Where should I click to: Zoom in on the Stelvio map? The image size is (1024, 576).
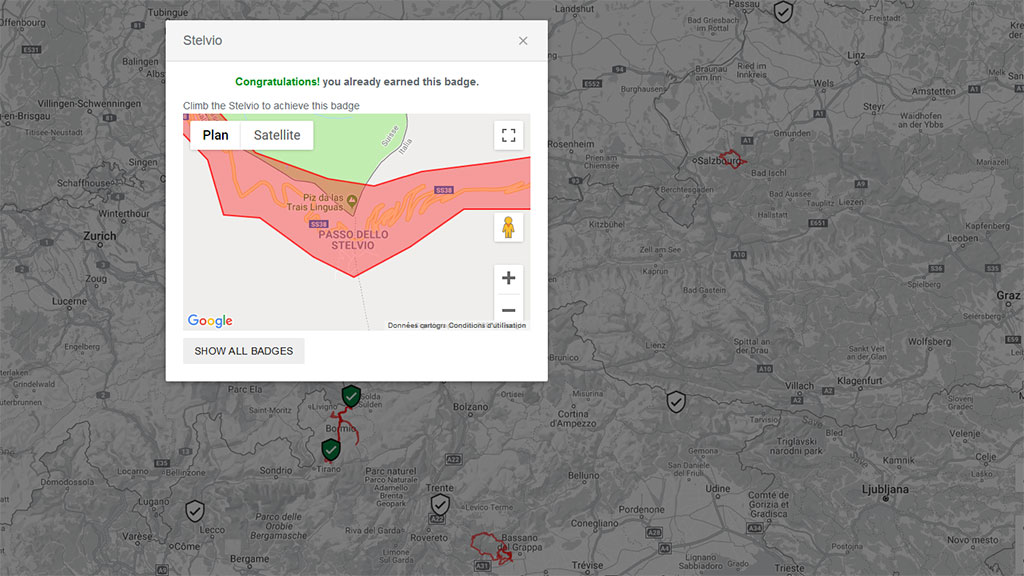click(509, 278)
